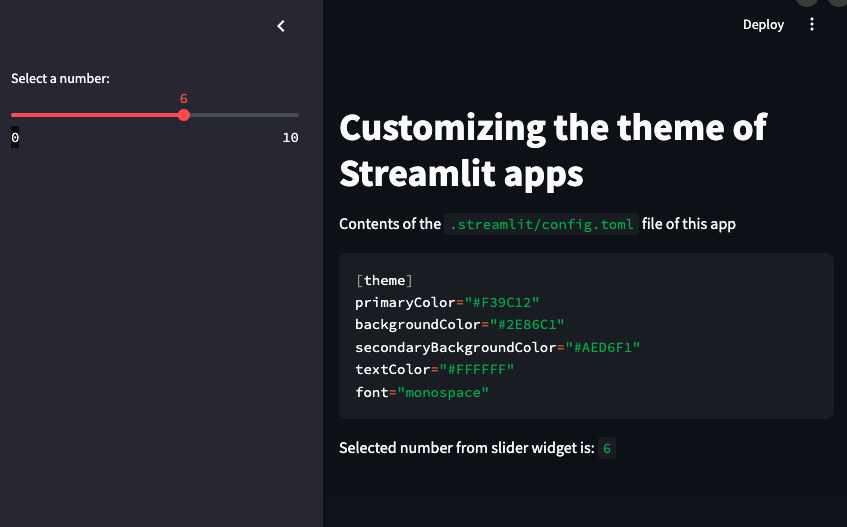
Task: Click the slider maximum label 10
Action: (x=290, y=138)
